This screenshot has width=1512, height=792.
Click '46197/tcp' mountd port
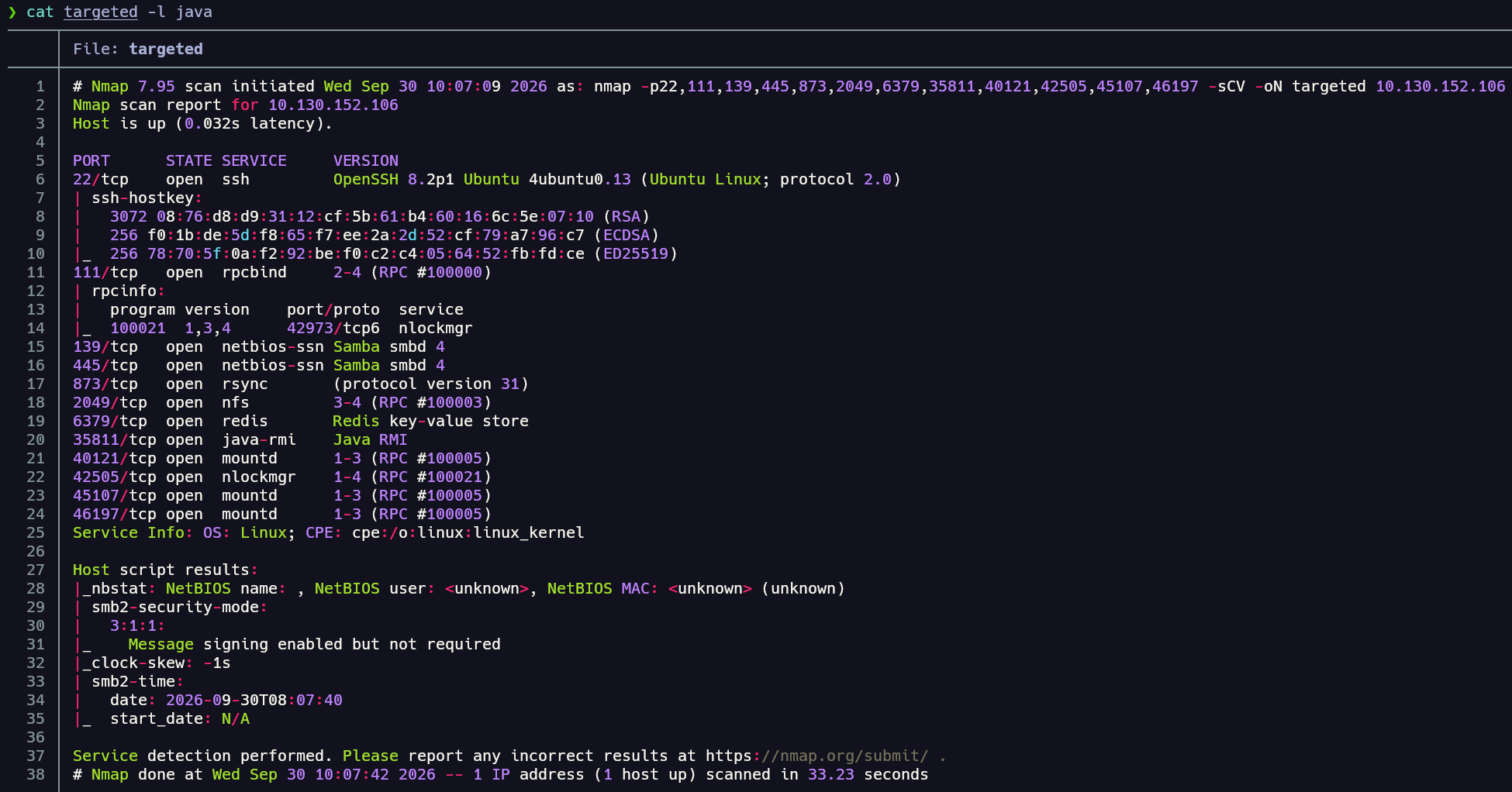tap(115, 514)
